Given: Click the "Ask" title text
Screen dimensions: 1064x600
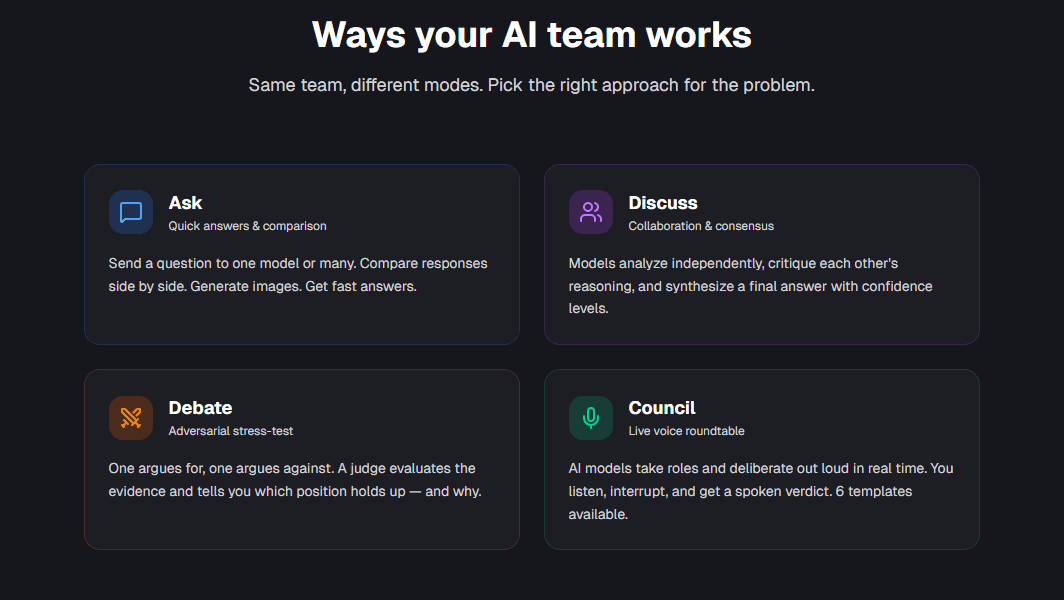Looking at the screenshot, I should pyautogui.click(x=183, y=202).
